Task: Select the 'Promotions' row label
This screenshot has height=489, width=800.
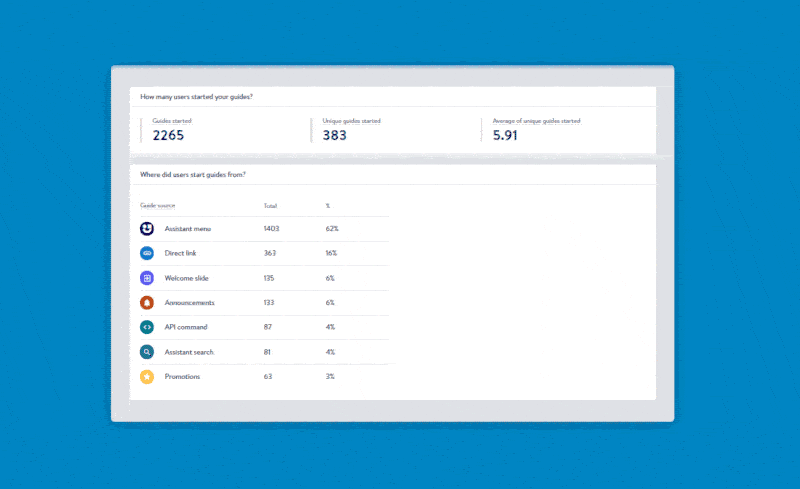Action: pyautogui.click(x=182, y=377)
